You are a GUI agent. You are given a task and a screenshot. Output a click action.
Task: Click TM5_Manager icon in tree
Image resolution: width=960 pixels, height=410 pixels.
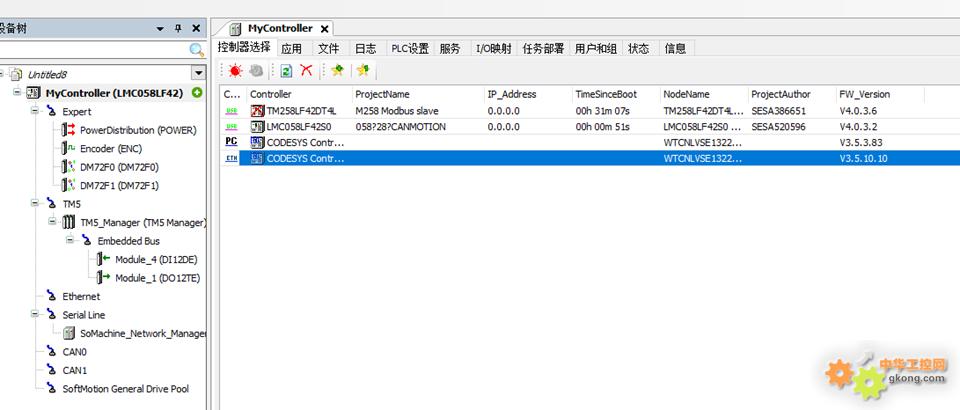click(x=69, y=222)
